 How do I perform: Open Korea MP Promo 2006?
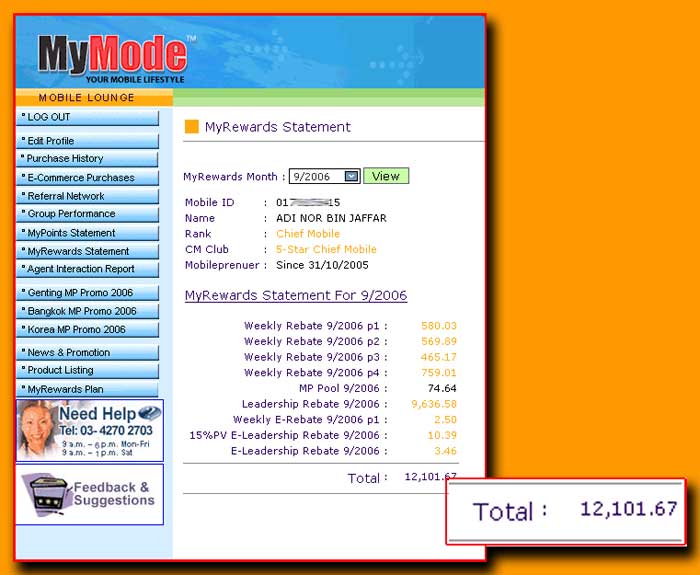click(x=87, y=329)
